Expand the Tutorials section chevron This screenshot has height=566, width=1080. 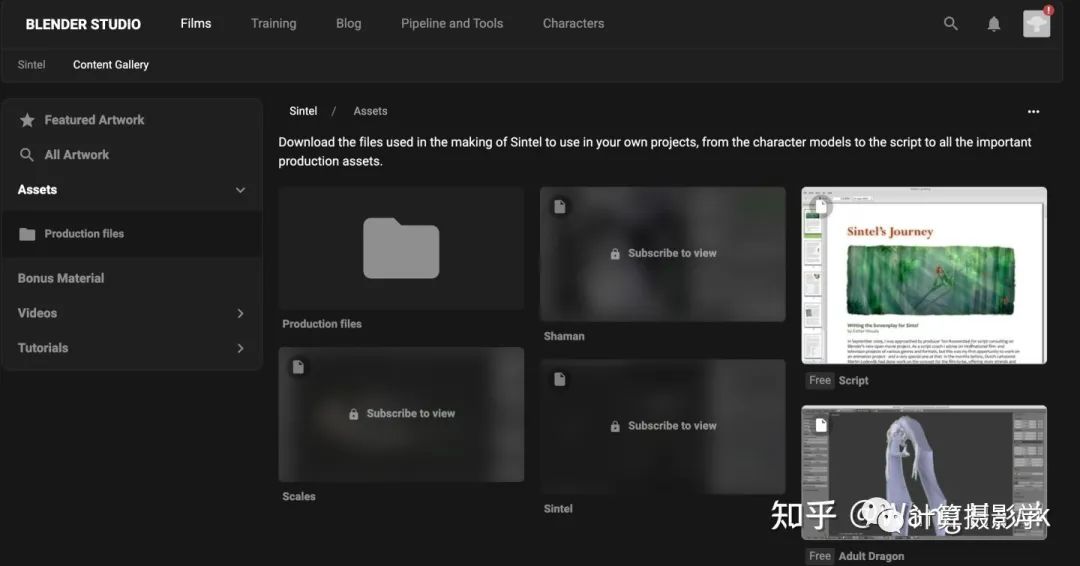[x=240, y=348]
